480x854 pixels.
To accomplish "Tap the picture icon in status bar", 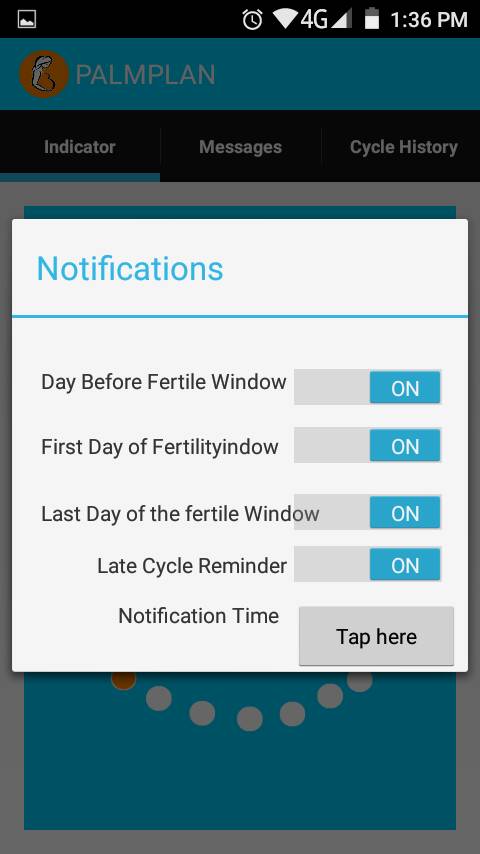I will (x=27, y=20).
